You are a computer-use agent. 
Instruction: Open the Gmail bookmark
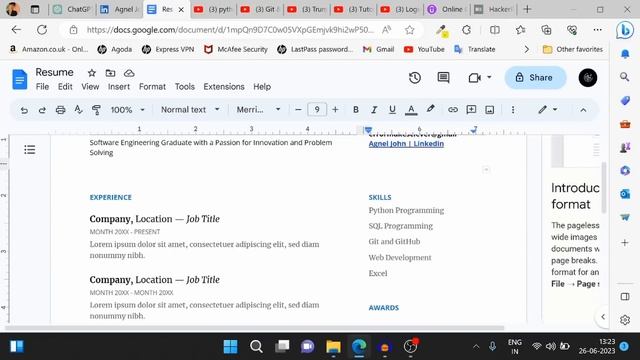(378, 49)
